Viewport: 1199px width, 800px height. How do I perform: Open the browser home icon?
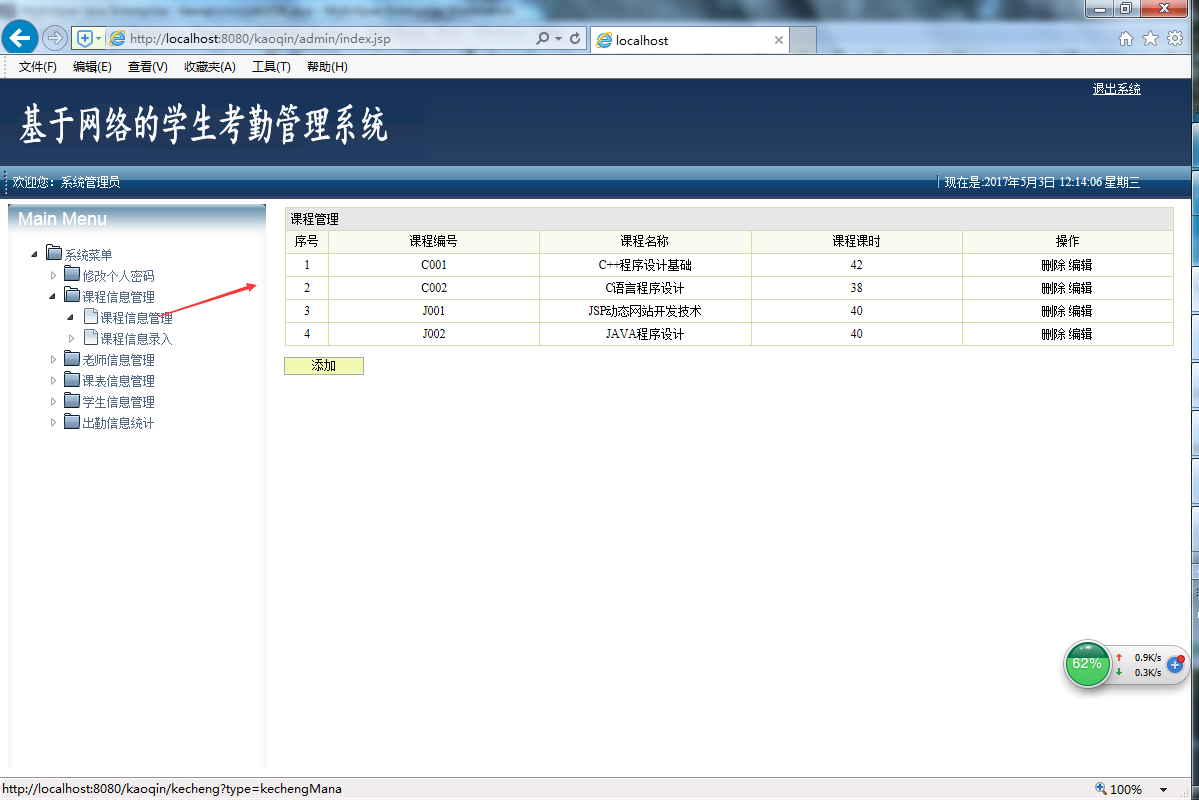point(1126,39)
